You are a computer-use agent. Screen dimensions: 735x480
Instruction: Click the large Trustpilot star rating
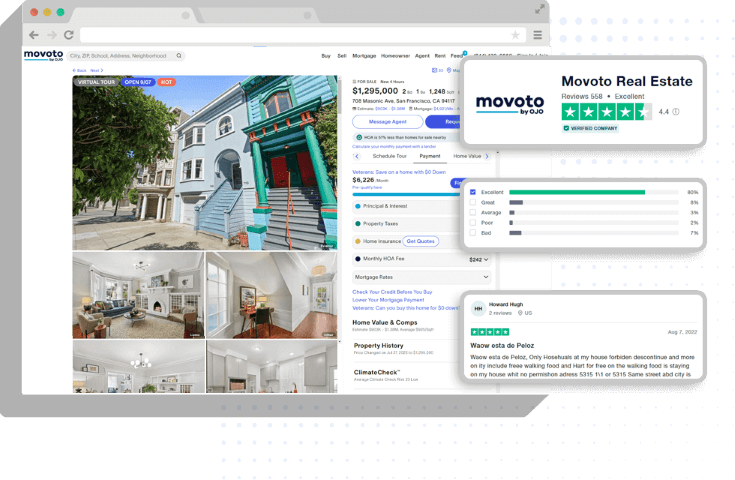tap(607, 112)
